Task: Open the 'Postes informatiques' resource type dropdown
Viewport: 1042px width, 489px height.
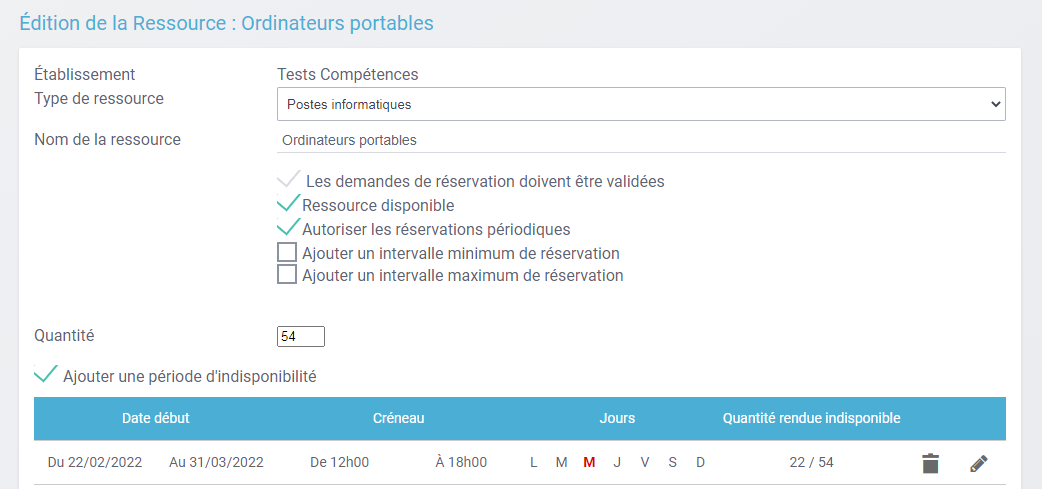Action: tap(640, 104)
